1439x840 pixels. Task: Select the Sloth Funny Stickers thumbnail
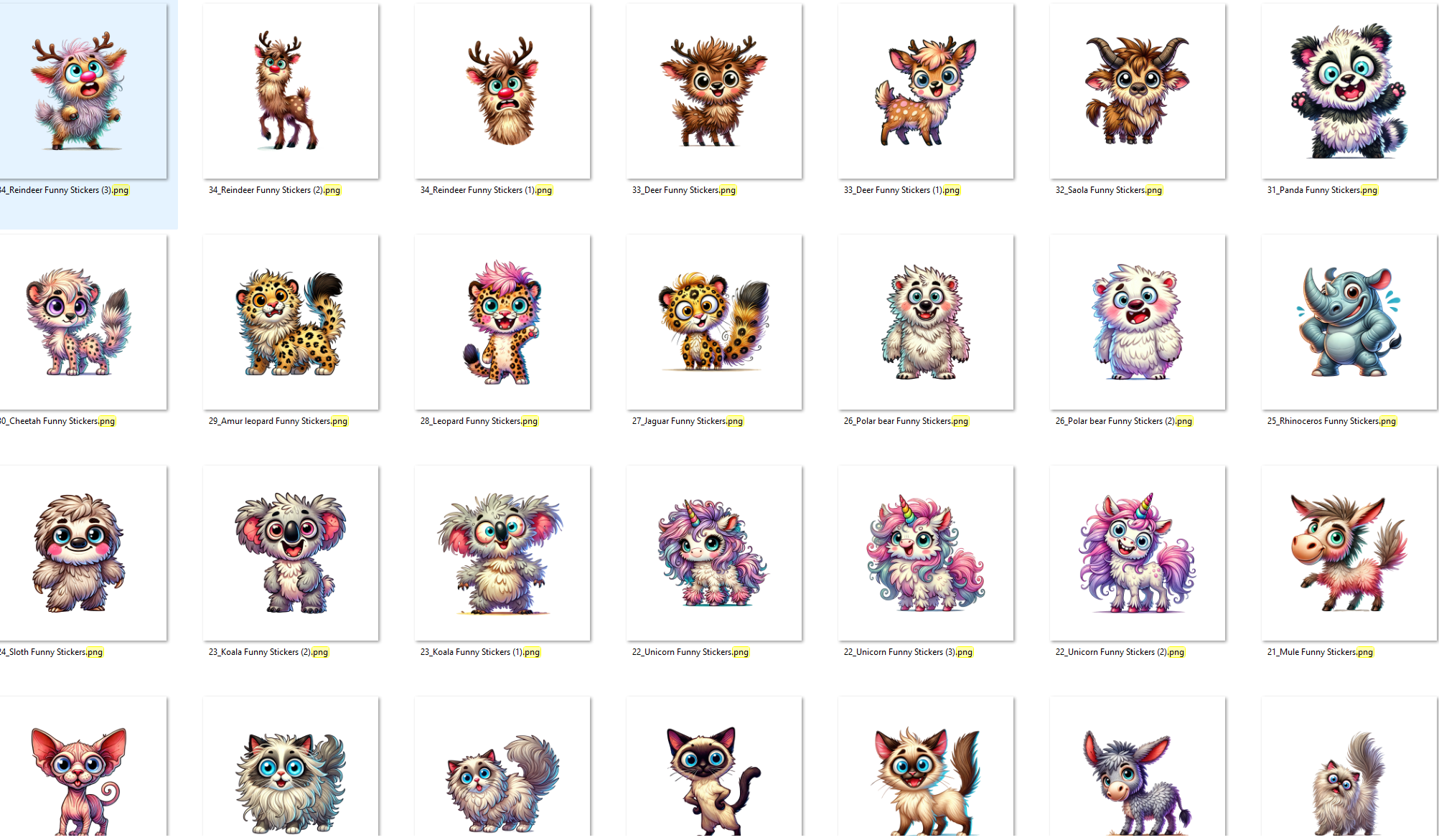pyautogui.click(x=83, y=553)
